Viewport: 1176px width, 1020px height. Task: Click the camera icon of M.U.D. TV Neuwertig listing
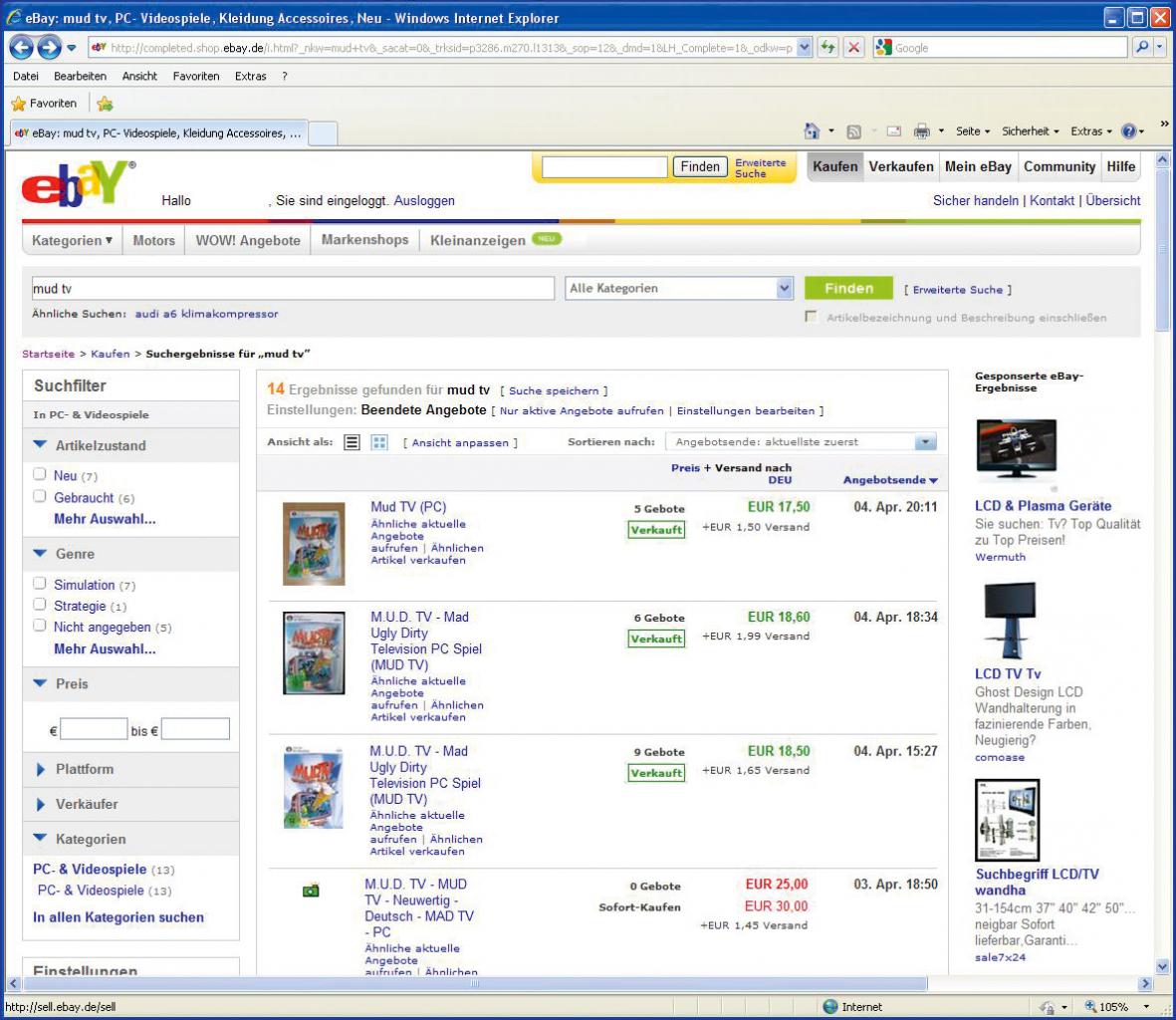pos(311,891)
